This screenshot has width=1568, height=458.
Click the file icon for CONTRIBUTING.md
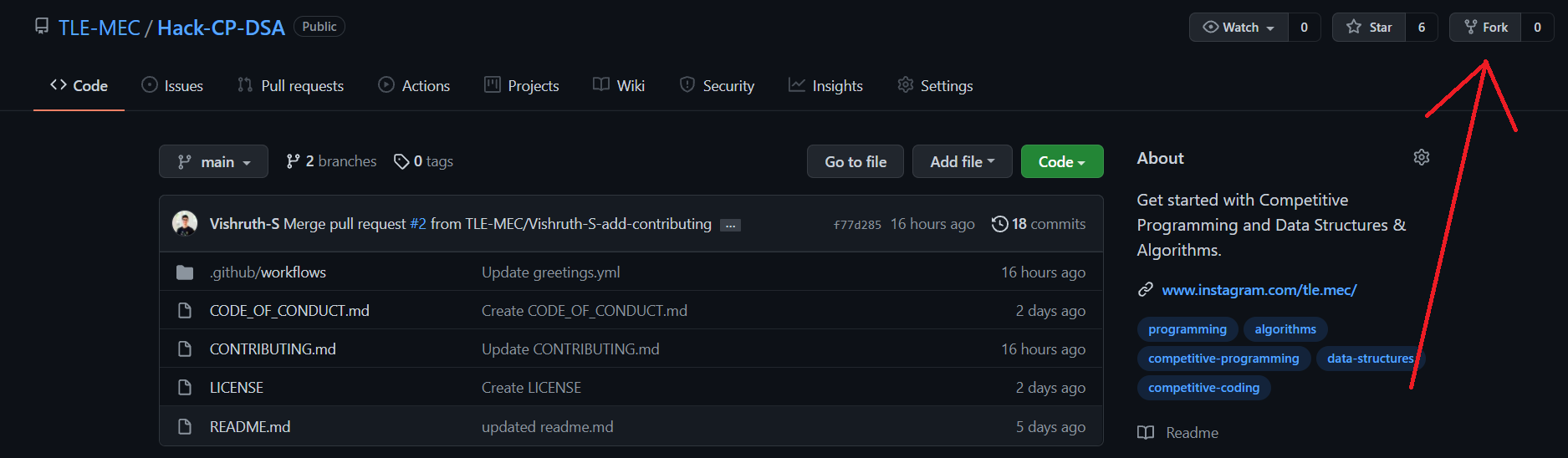(x=185, y=349)
